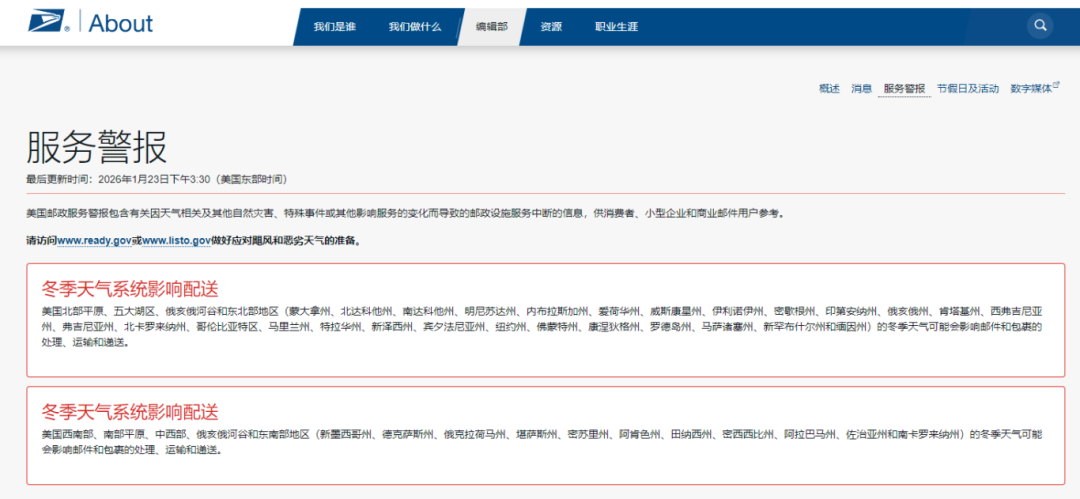Click the 消息 sub-navigation link
Screen dimensions: 1080x499
(x=861, y=89)
